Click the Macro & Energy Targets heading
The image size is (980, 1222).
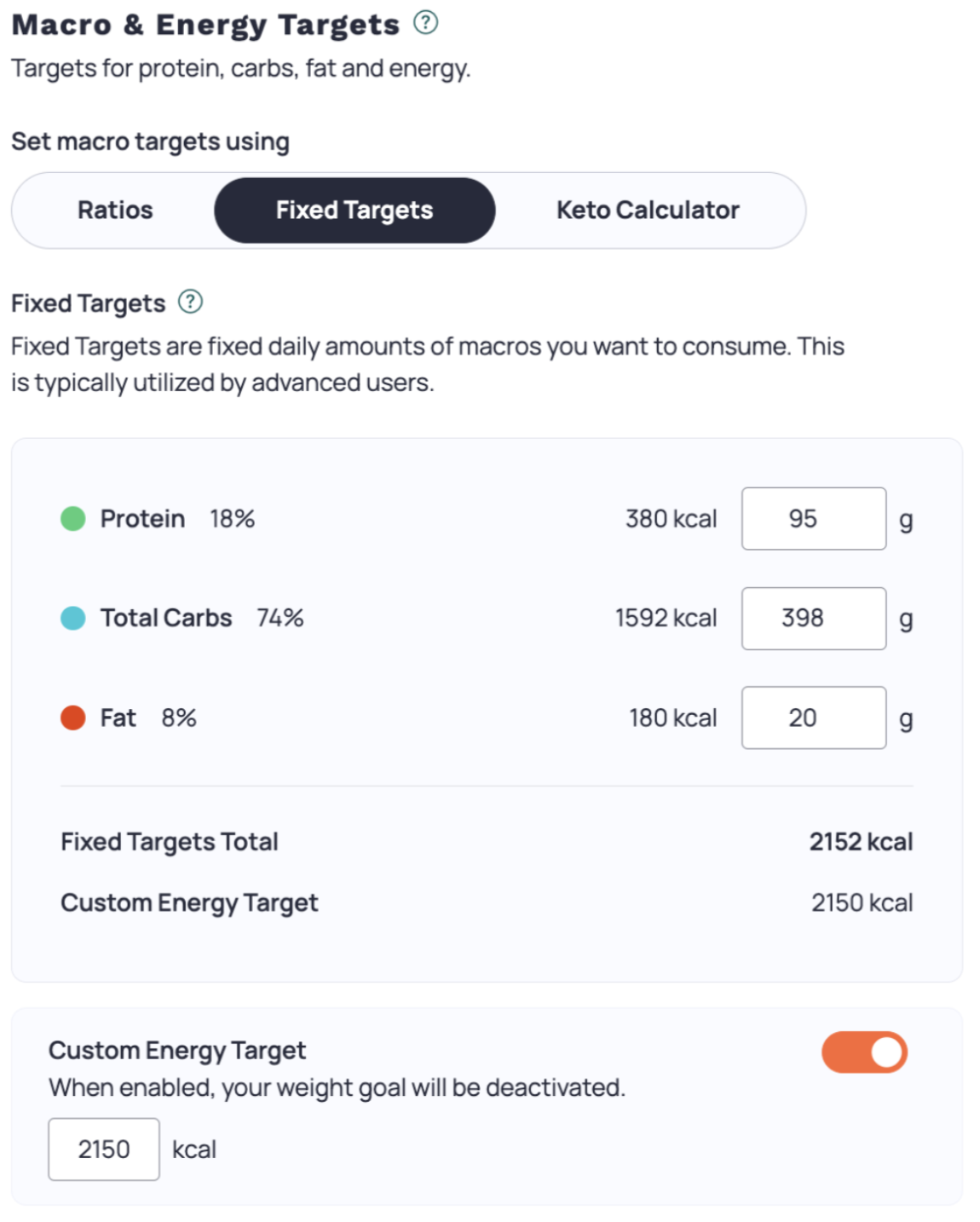tap(205, 25)
